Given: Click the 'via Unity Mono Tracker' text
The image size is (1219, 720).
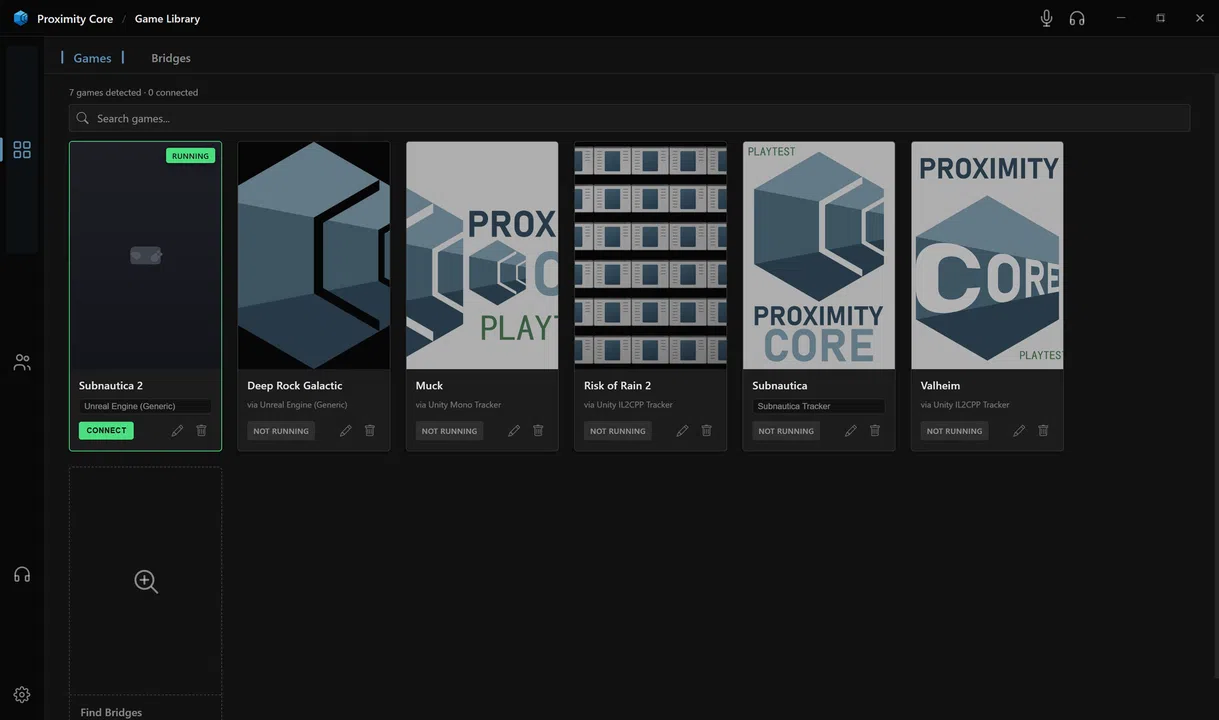Looking at the screenshot, I should pos(458,405).
